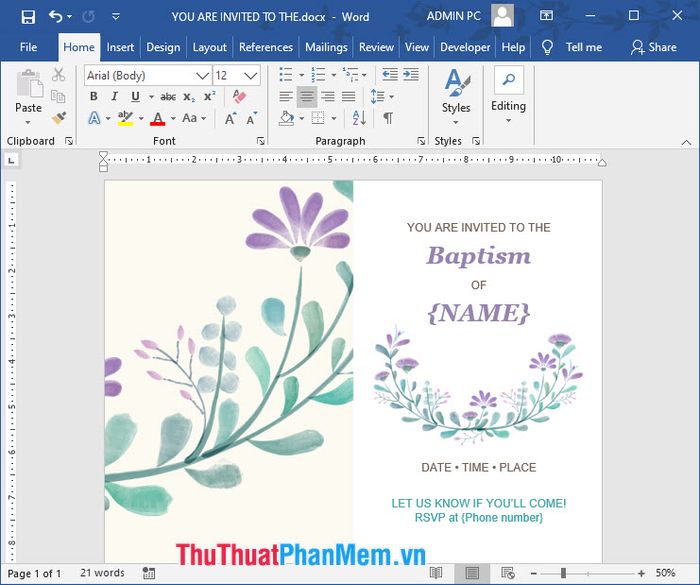Click the Clear All Formatting eraser icon
This screenshot has height=585, width=700.
coord(239,97)
